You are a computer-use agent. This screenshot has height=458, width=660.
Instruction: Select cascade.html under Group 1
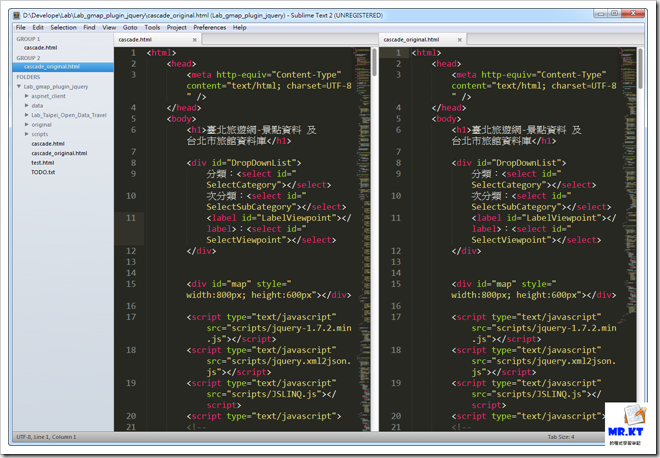coord(40,47)
